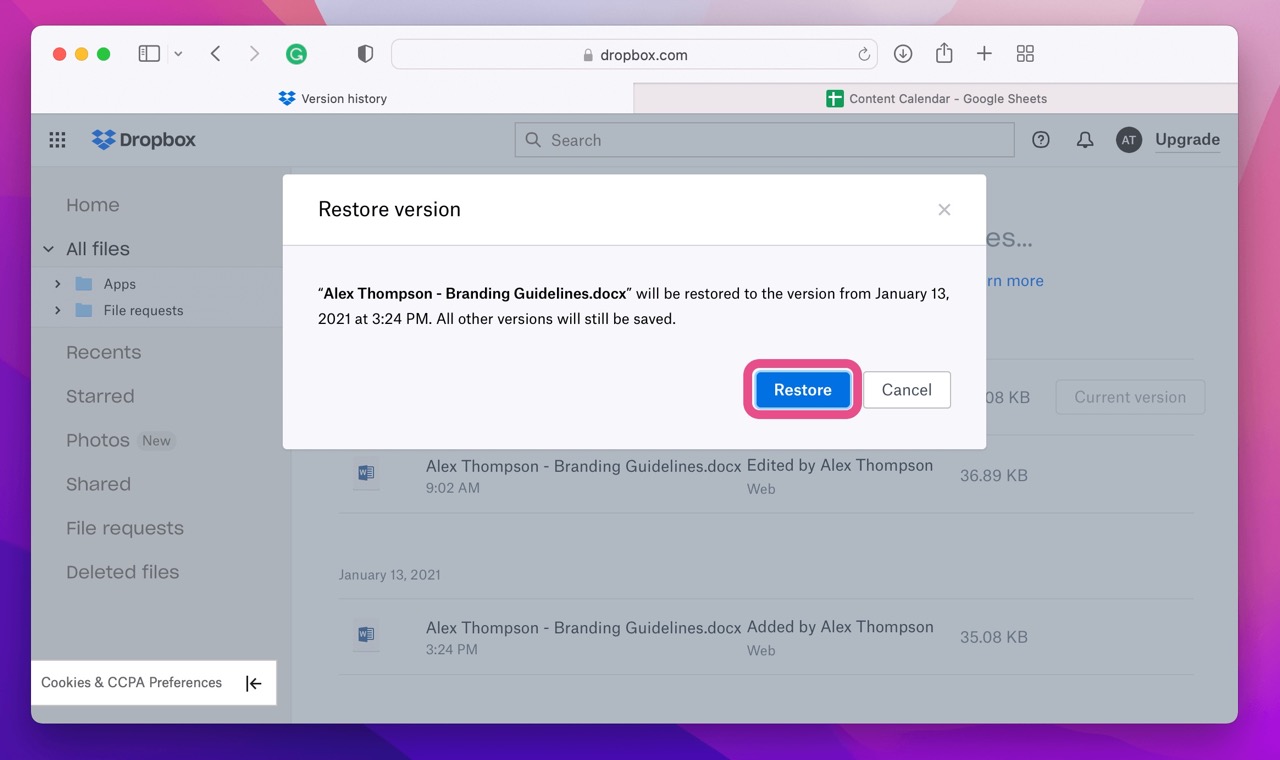Click the Current version button
1280x760 pixels.
[1130, 397]
